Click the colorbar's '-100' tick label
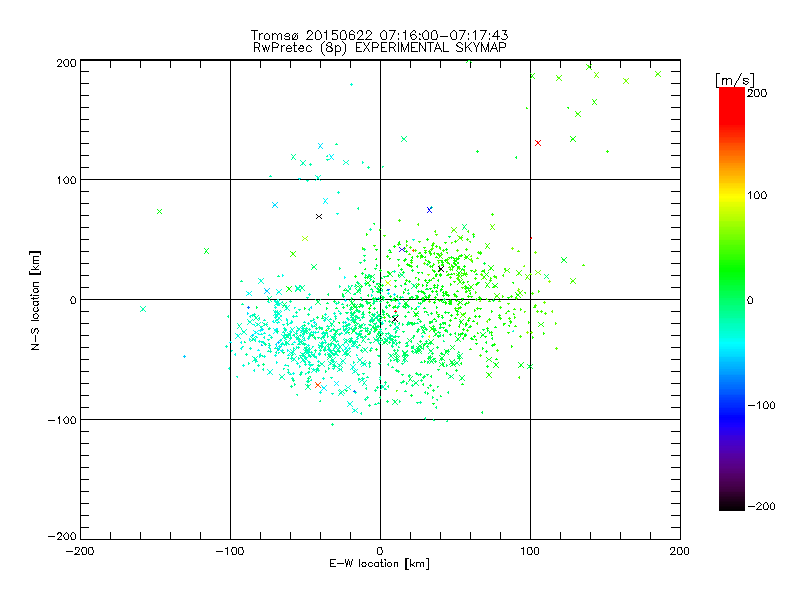The height and width of the screenshot is (600, 800). (x=761, y=406)
